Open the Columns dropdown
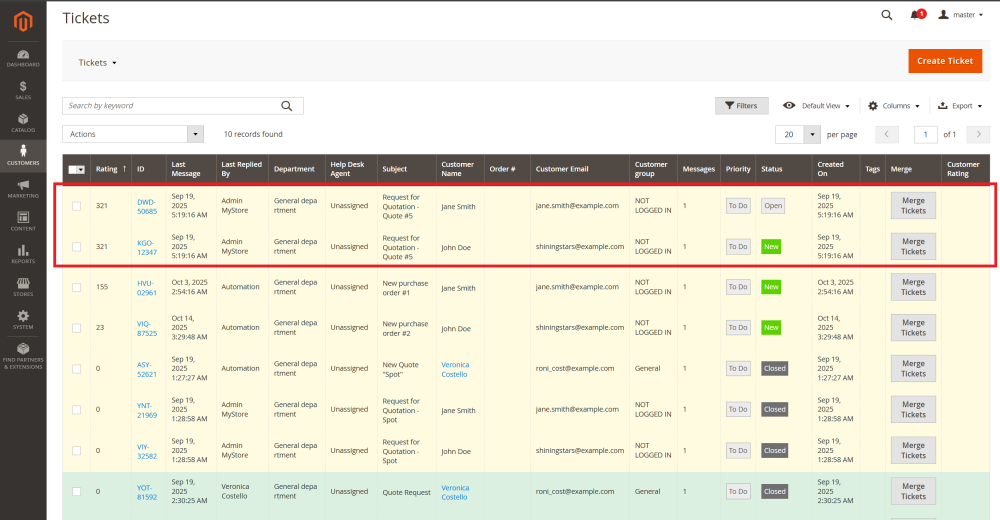This screenshot has width=1000, height=520. click(x=893, y=106)
